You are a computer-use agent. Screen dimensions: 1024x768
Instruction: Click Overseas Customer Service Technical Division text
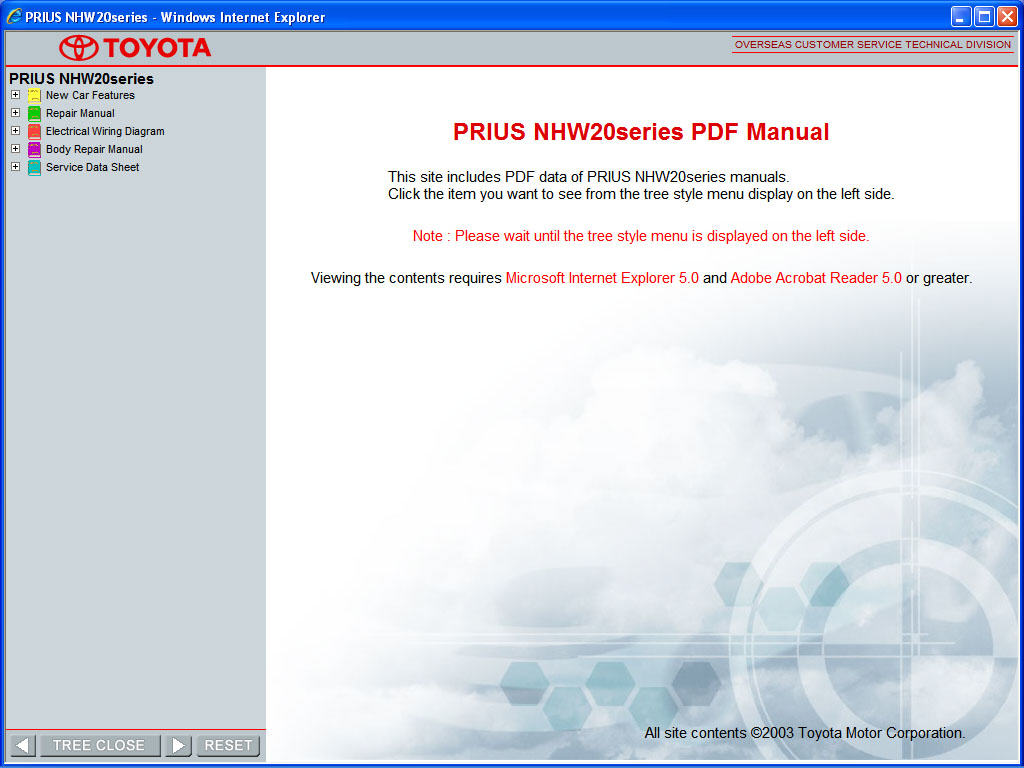click(x=872, y=44)
